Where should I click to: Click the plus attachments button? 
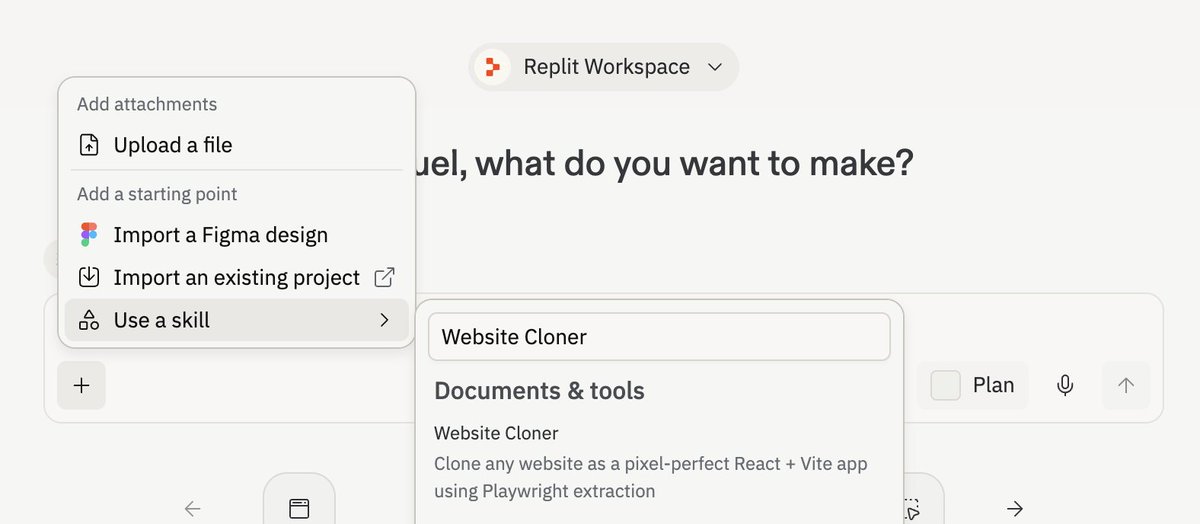(x=81, y=385)
